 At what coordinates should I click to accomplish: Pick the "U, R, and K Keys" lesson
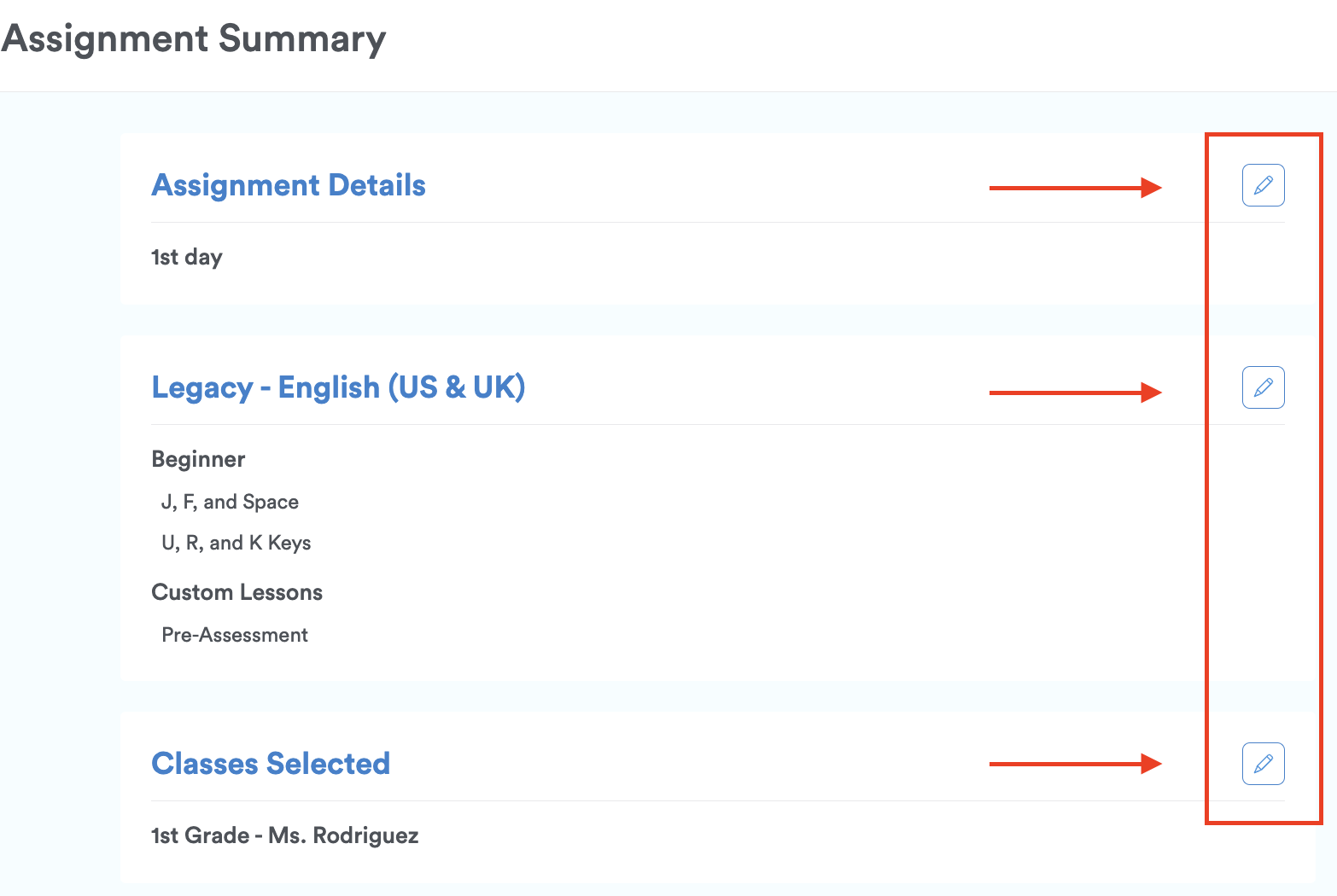coord(236,543)
